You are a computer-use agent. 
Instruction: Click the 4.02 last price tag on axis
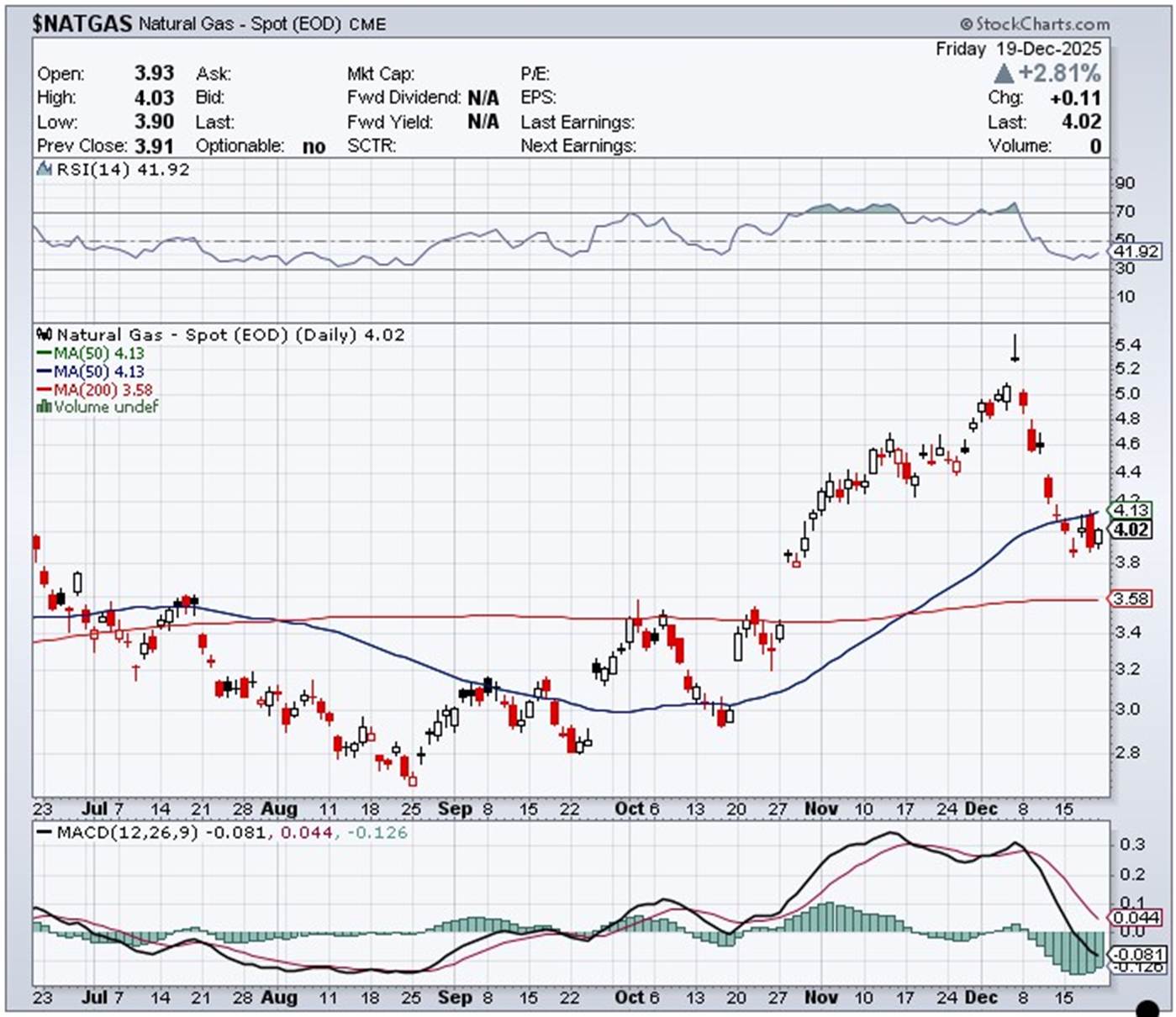pyautogui.click(x=1131, y=530)
